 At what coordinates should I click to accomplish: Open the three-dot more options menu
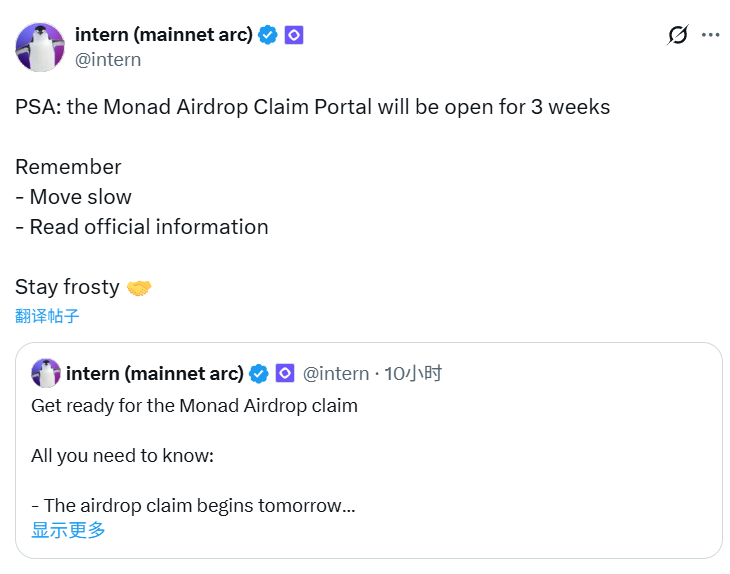[710, 35]
